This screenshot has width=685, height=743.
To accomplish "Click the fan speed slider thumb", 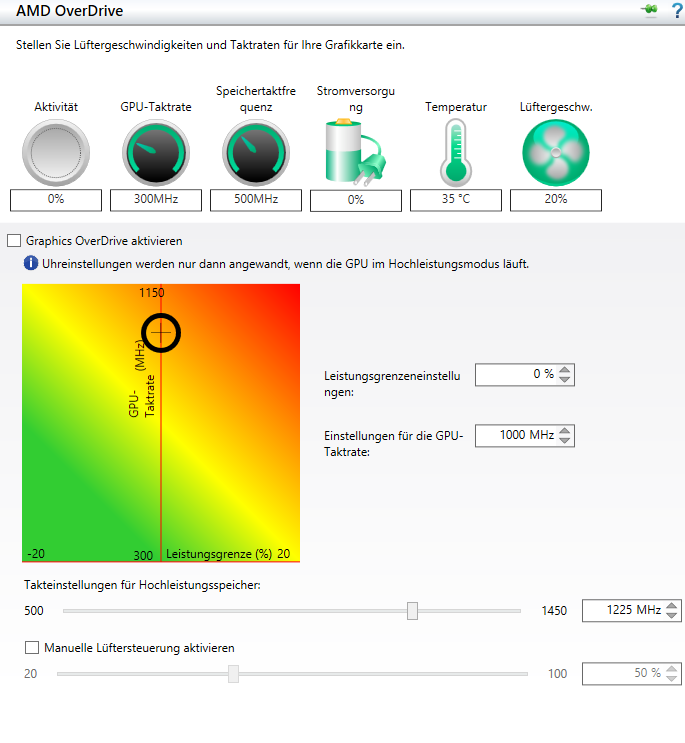I will (x=234, y=674).
